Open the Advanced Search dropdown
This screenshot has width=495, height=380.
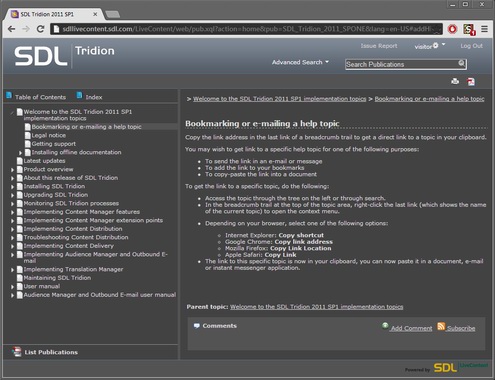point(300,62)
